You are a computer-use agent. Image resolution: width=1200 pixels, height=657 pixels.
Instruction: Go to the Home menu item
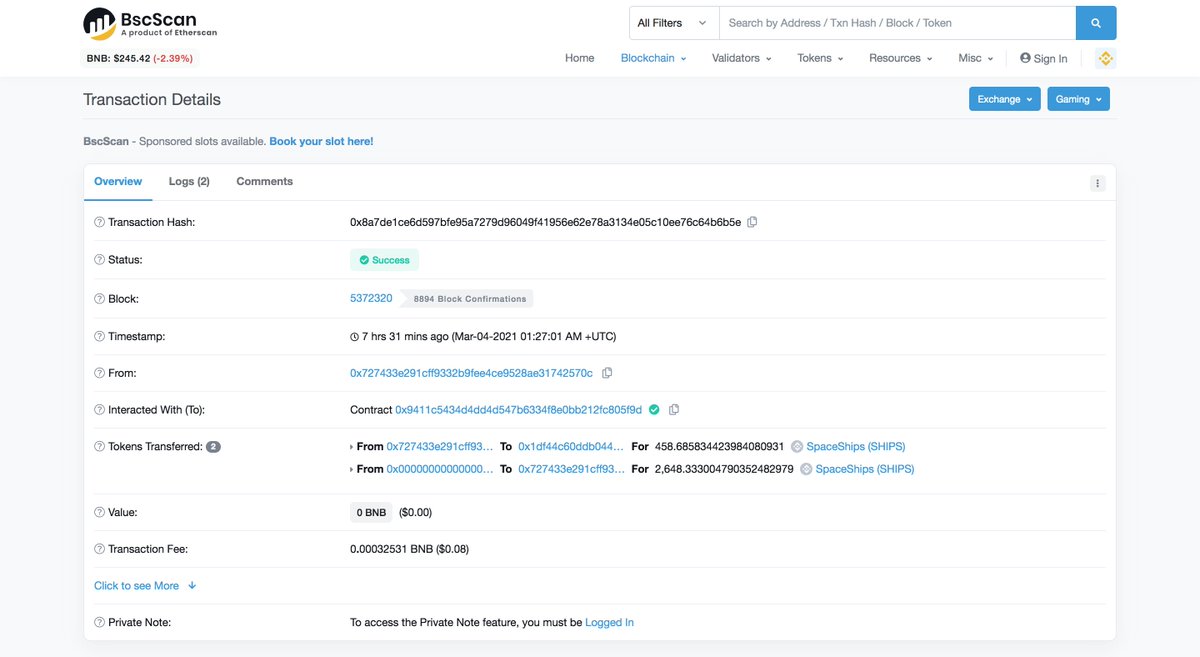[x=580, y=58]
